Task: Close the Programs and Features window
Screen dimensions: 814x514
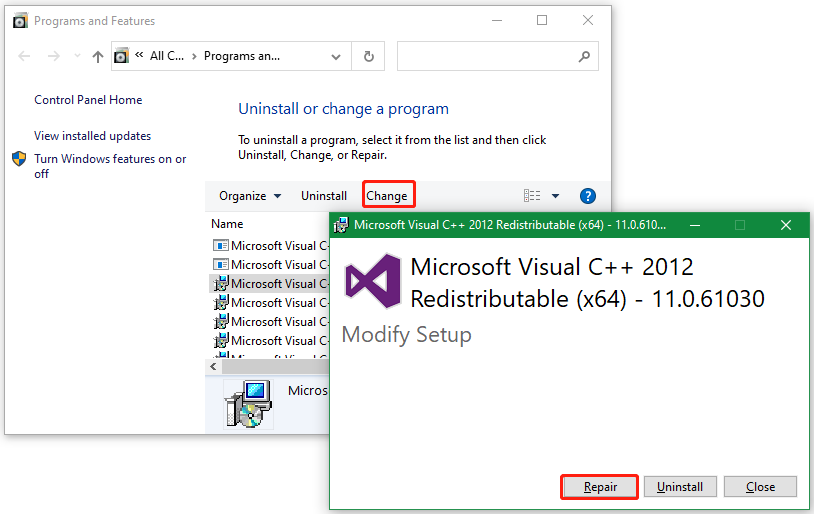Action: click(x=588, y=20)
